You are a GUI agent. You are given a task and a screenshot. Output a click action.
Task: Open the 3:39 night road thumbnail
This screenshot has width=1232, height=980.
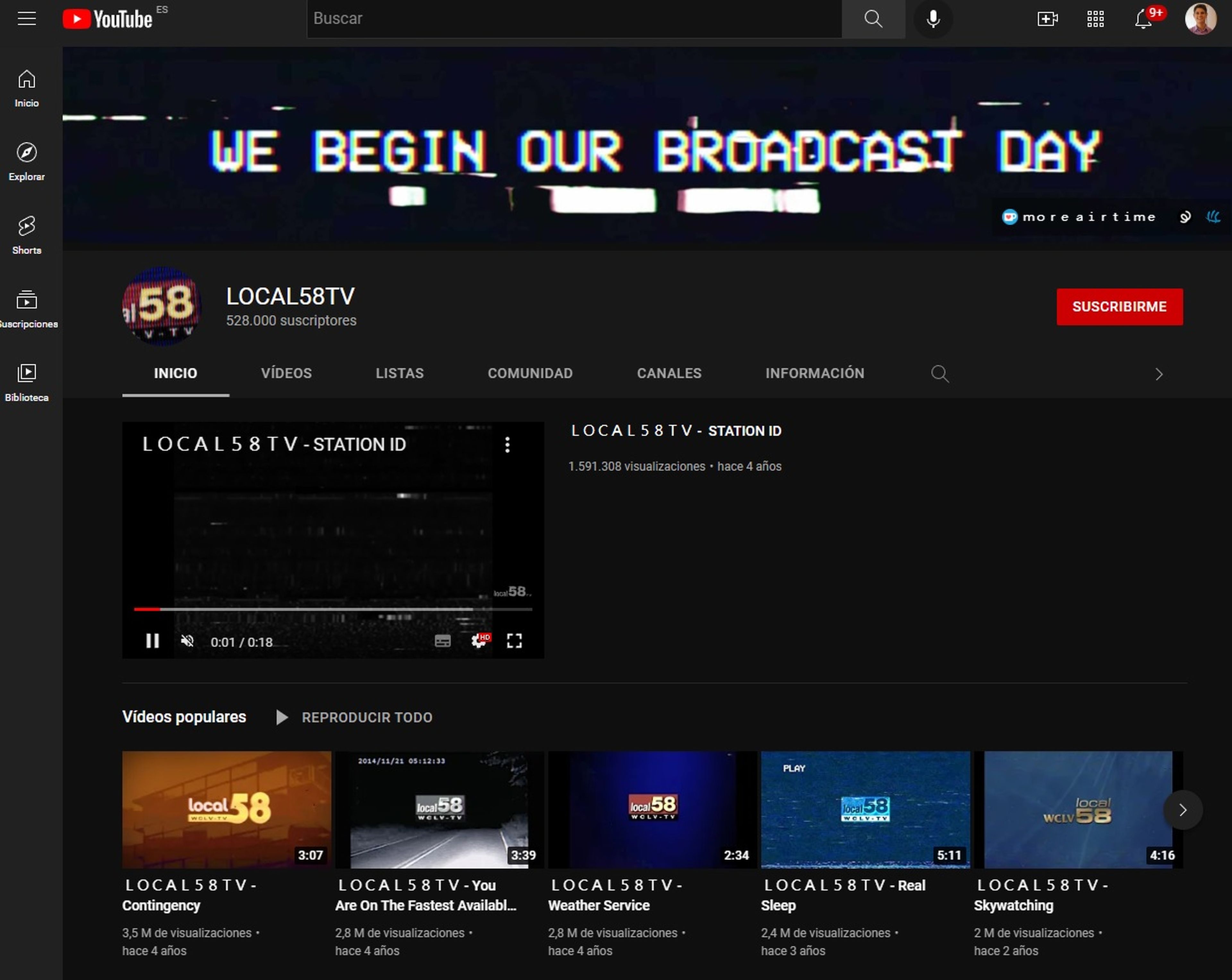[439, 810]
